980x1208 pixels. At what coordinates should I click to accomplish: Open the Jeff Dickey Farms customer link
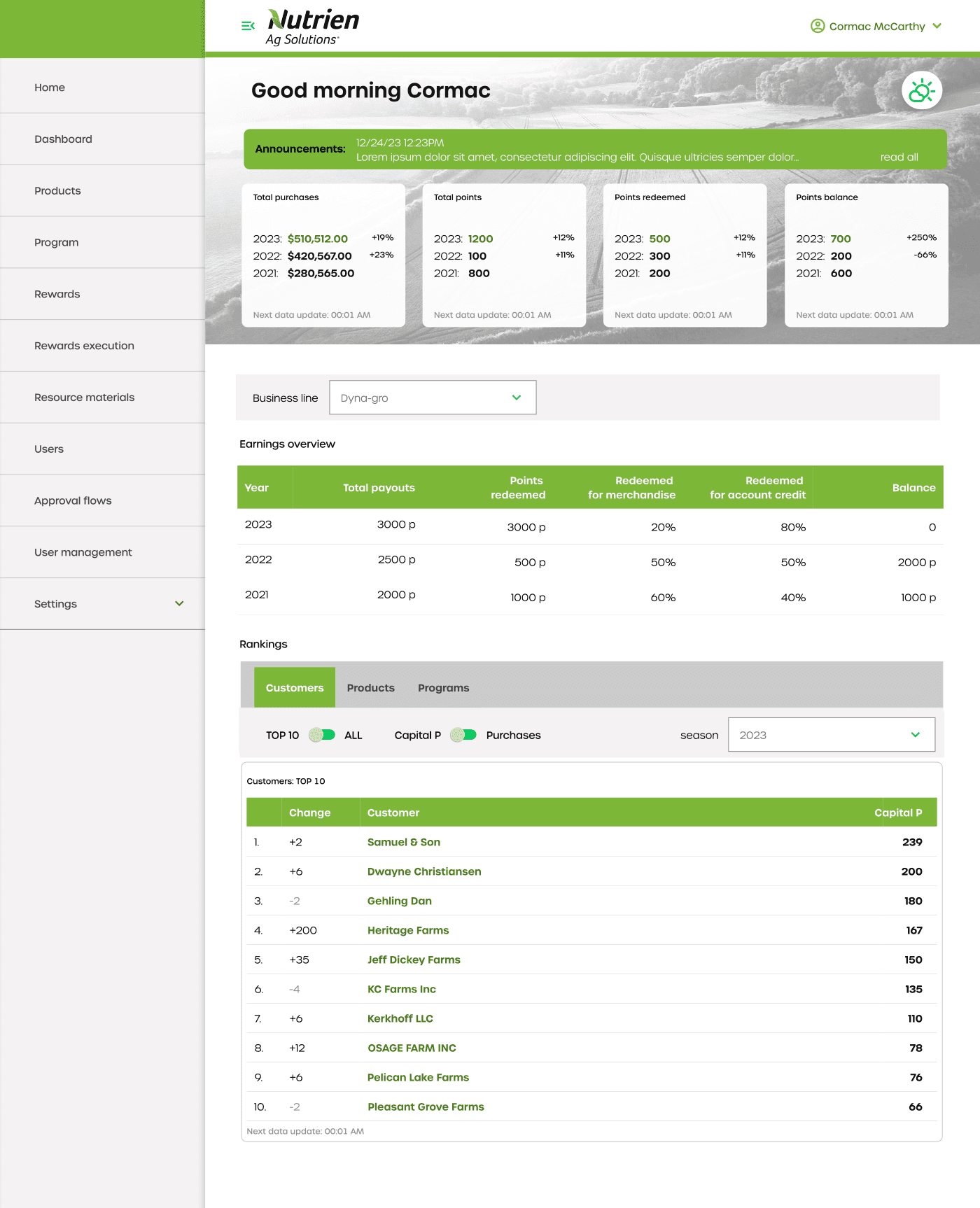(414, 960)
